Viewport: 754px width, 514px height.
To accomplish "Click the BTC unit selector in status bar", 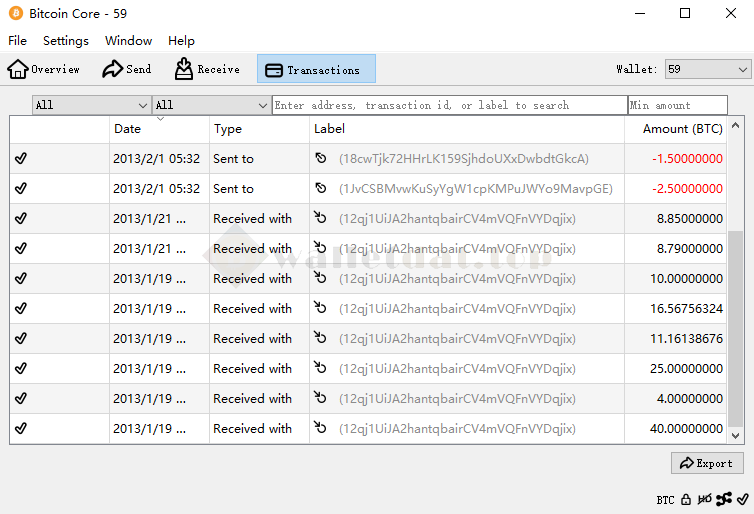I will tap(665, 499).
